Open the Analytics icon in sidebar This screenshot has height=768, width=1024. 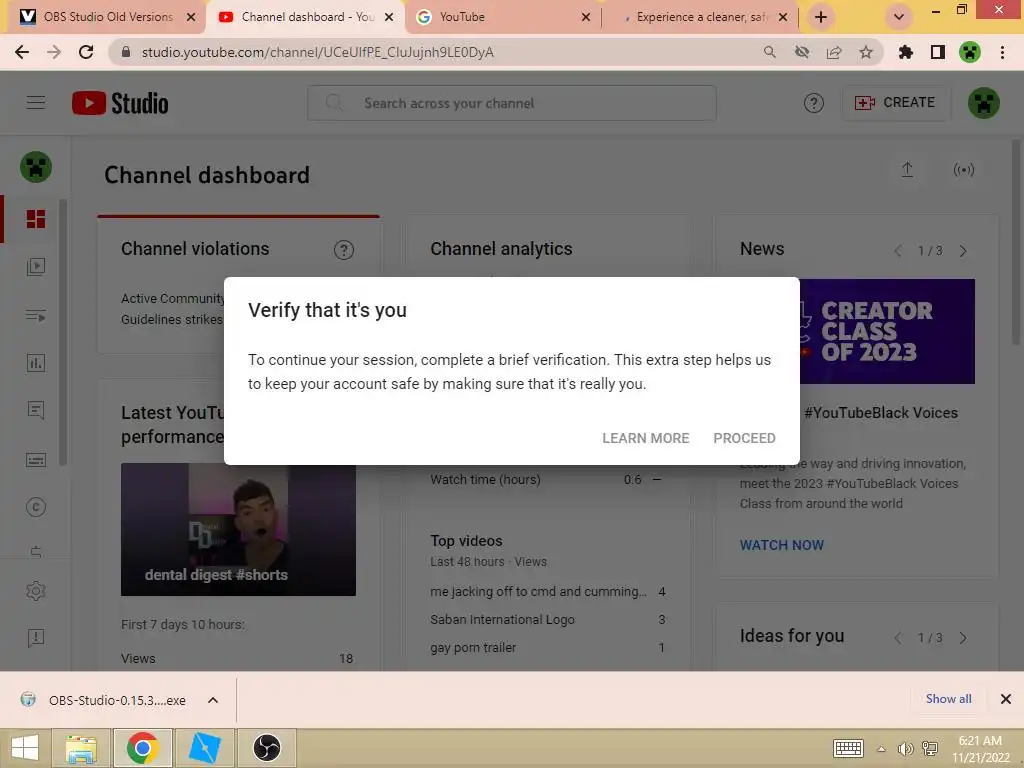[36, 363]
